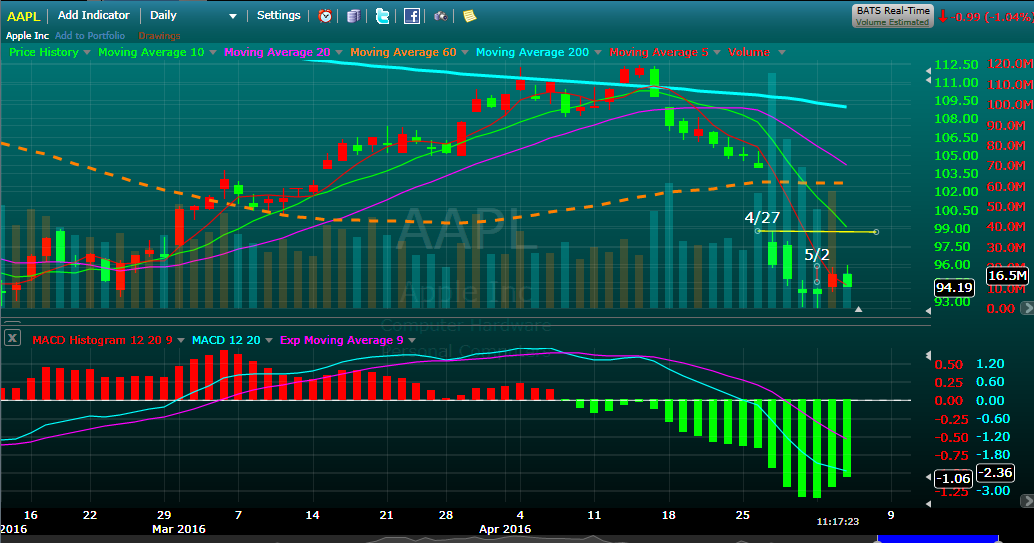Close the MACD indicator pane with X
Viewport: 1034px width, 543px height.
12,338
